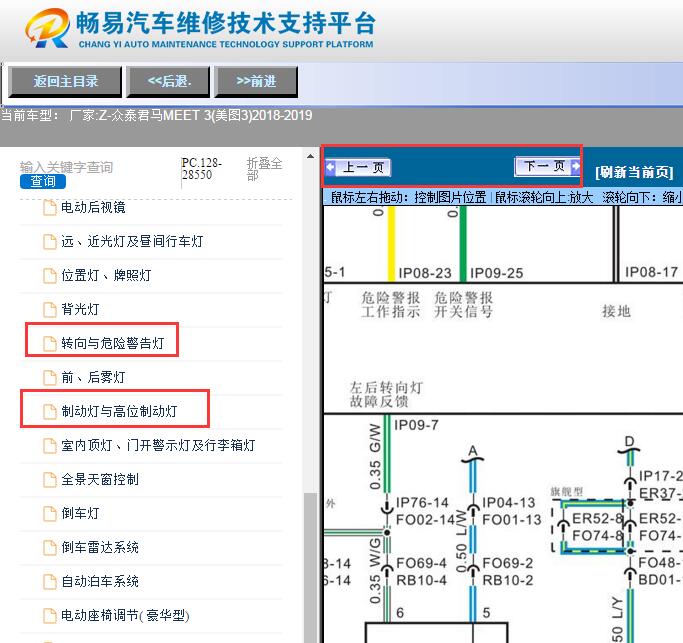Click the document icon beside 背光灯
683x643 pixels.
coord(50,309)
